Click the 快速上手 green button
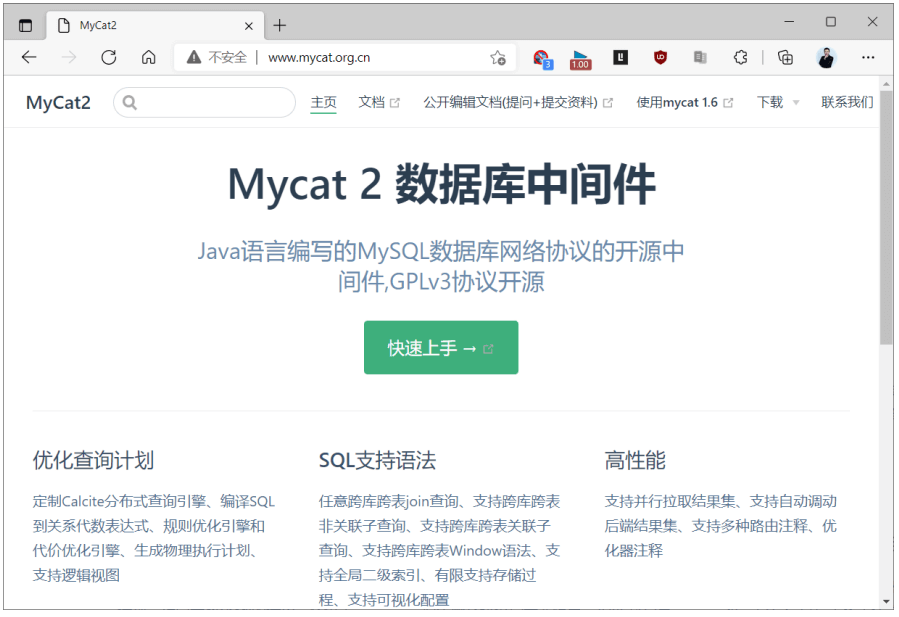This screenshot has height=617, width=899. click(441, 347)
